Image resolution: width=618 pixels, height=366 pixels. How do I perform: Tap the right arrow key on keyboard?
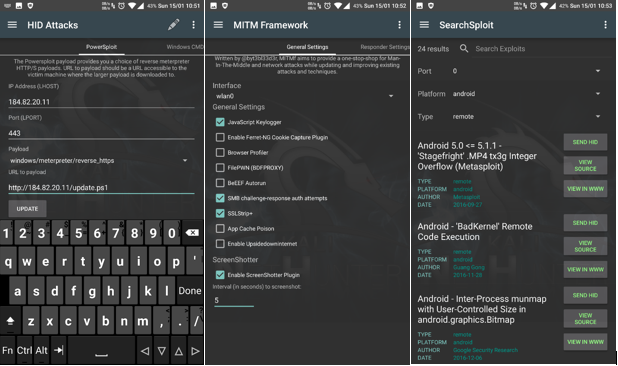195,351
